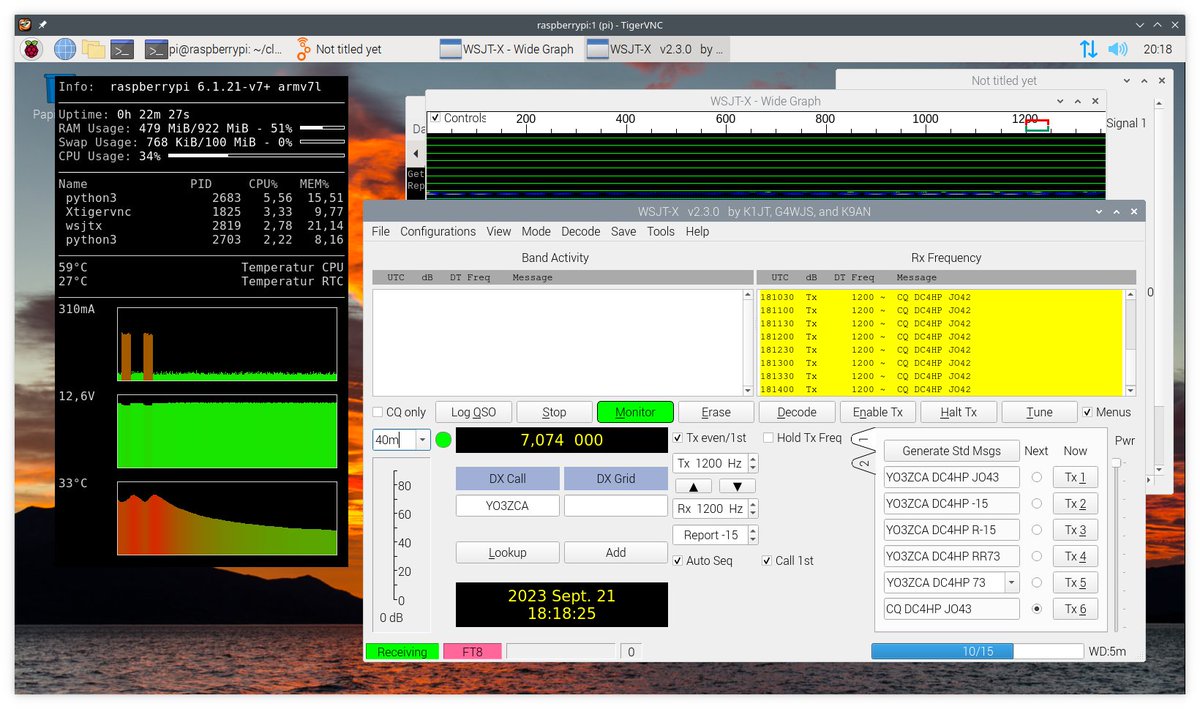Send message now with Tx 5
1200x709 pixels.
[1075, 582]
